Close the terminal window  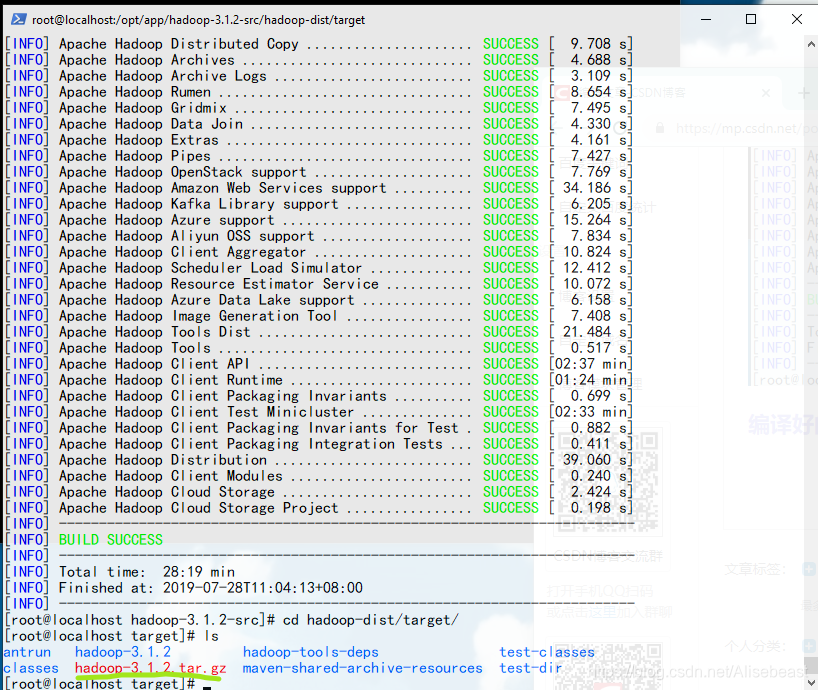coord(797,20)
